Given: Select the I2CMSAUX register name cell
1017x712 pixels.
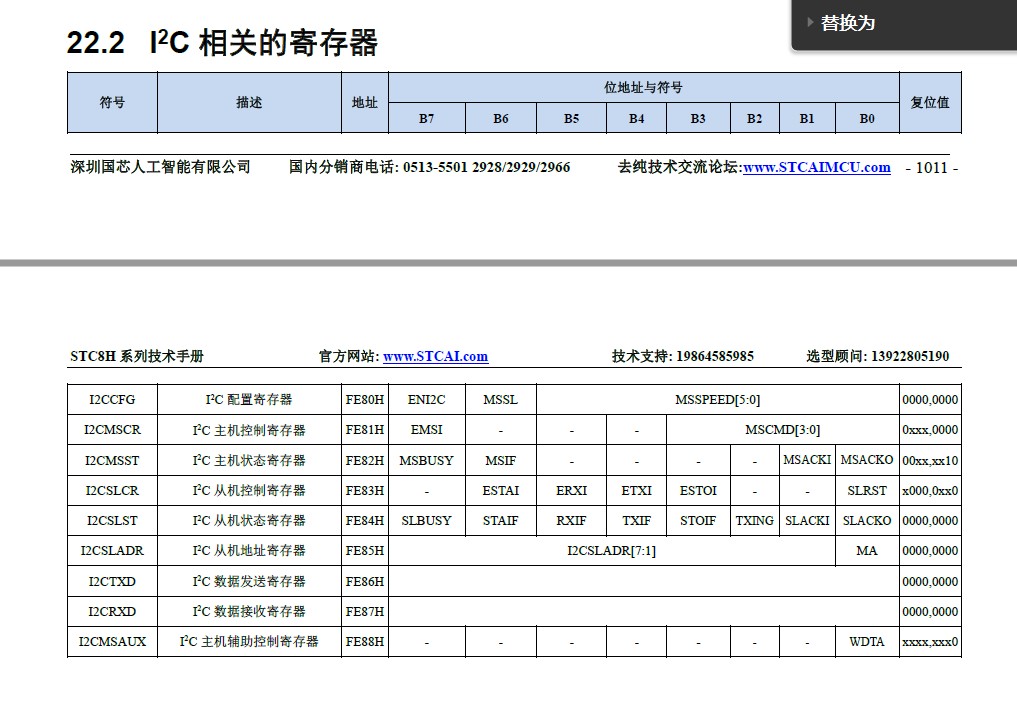Looking at the screenshot, I should [x=112, y=641].
